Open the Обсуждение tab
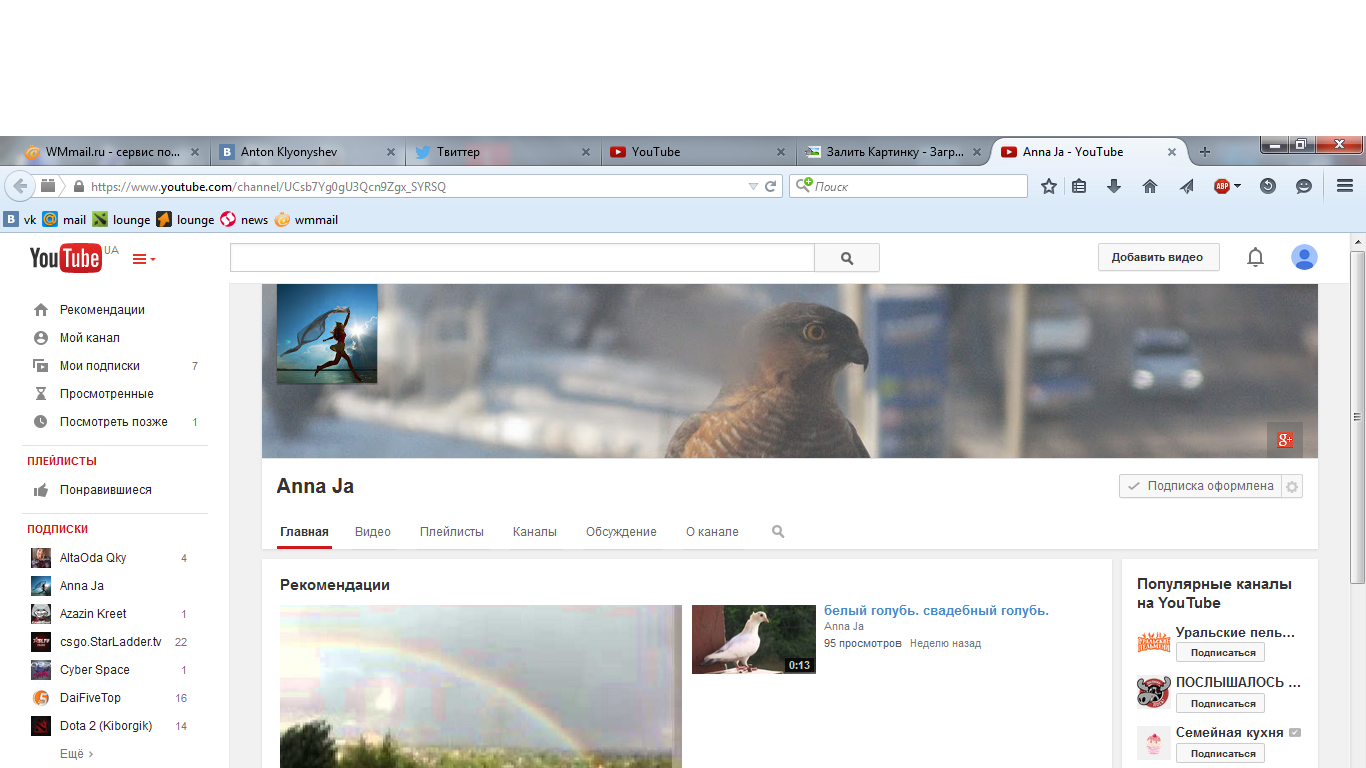The image size is (1366, 768). pyautogui.click(x=621, y=532)
